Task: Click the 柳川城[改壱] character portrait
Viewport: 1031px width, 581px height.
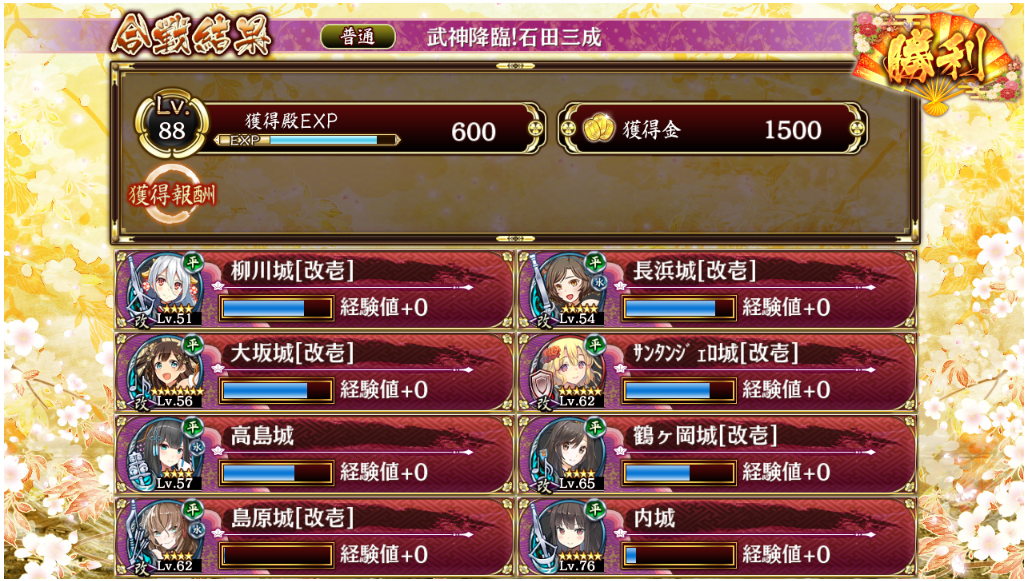Action: [x=164, y=290]
